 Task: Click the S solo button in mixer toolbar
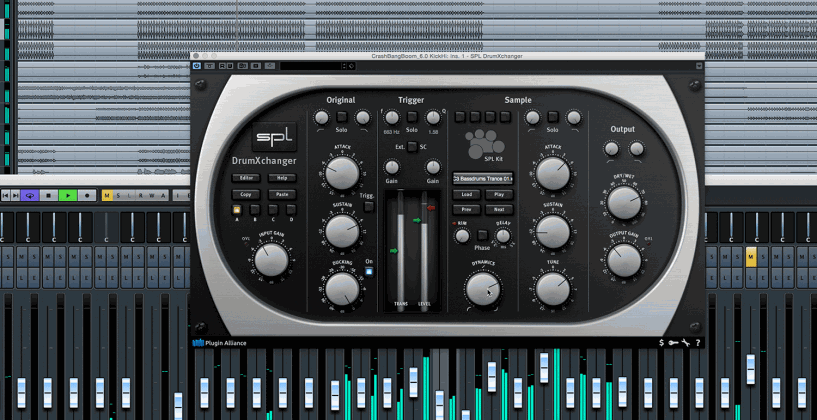(x=118, y=195)
